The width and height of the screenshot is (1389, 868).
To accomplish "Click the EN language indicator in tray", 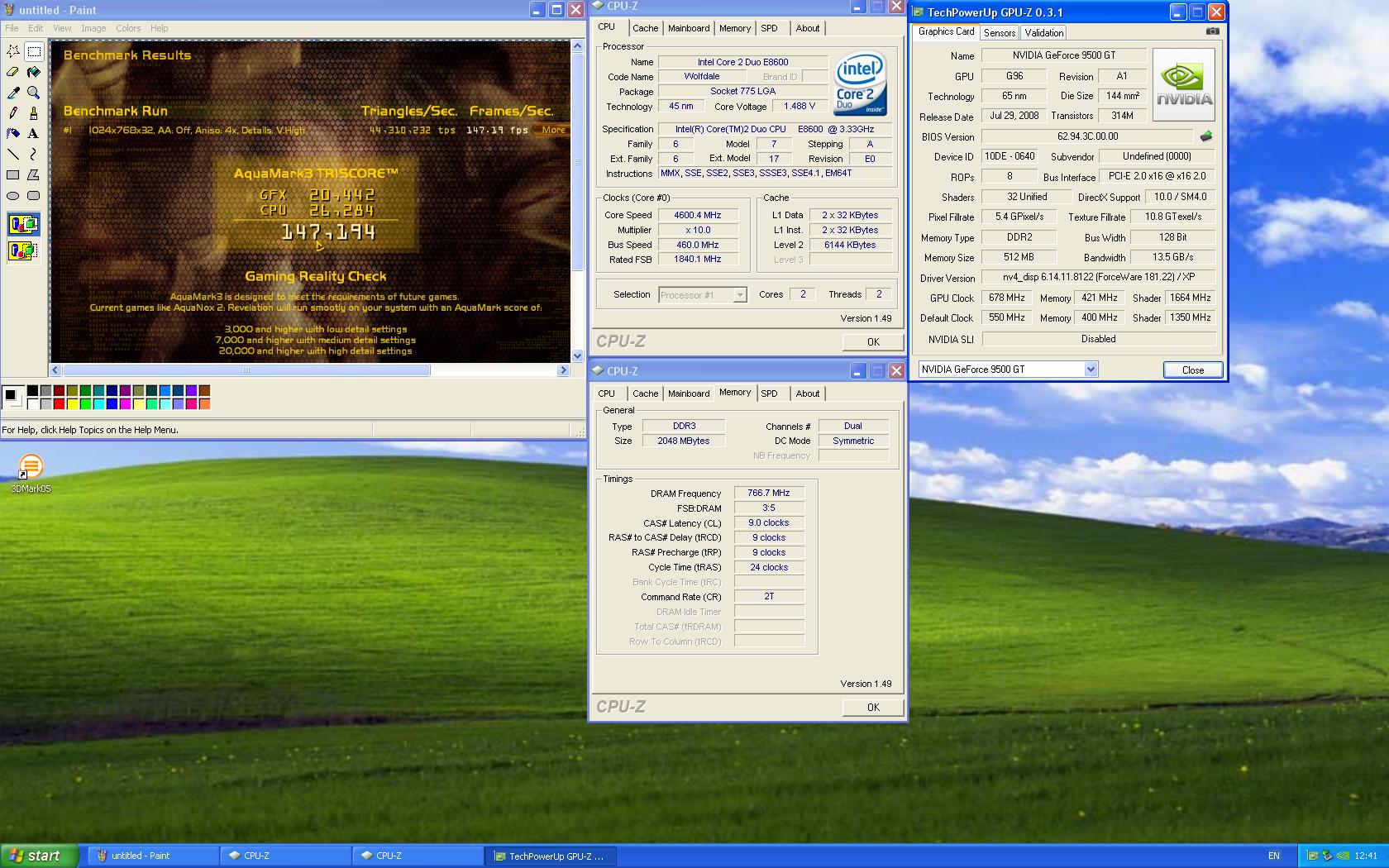I will pos(1274,856).
